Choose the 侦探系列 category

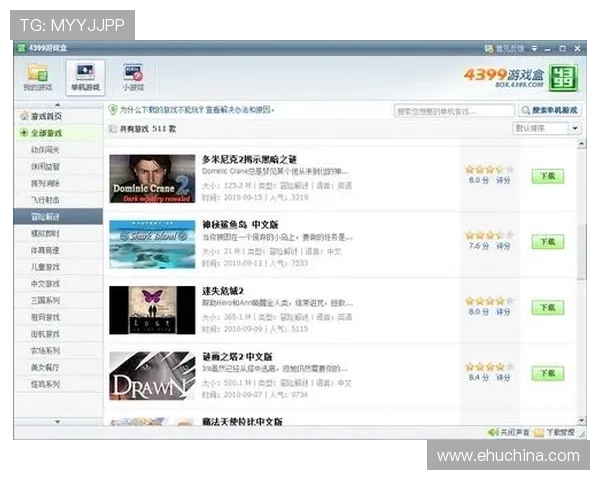[58, 384]
